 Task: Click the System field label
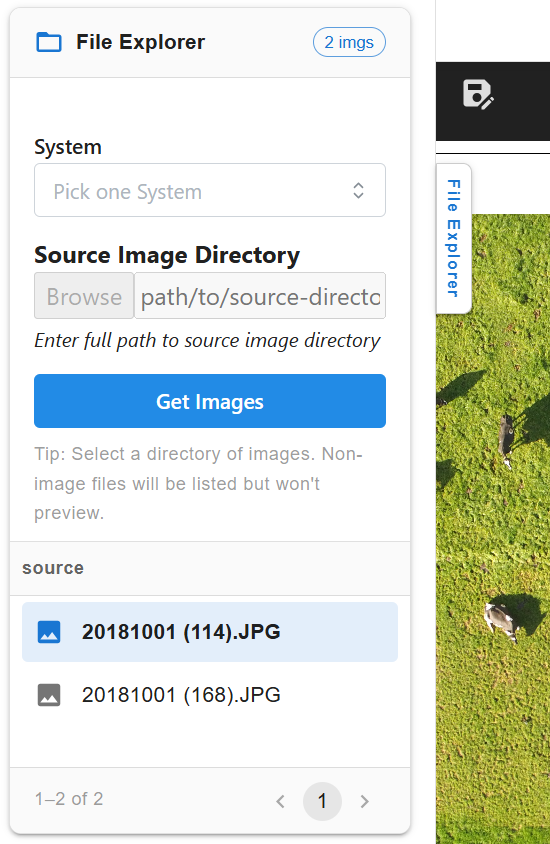tap(68, 147)
